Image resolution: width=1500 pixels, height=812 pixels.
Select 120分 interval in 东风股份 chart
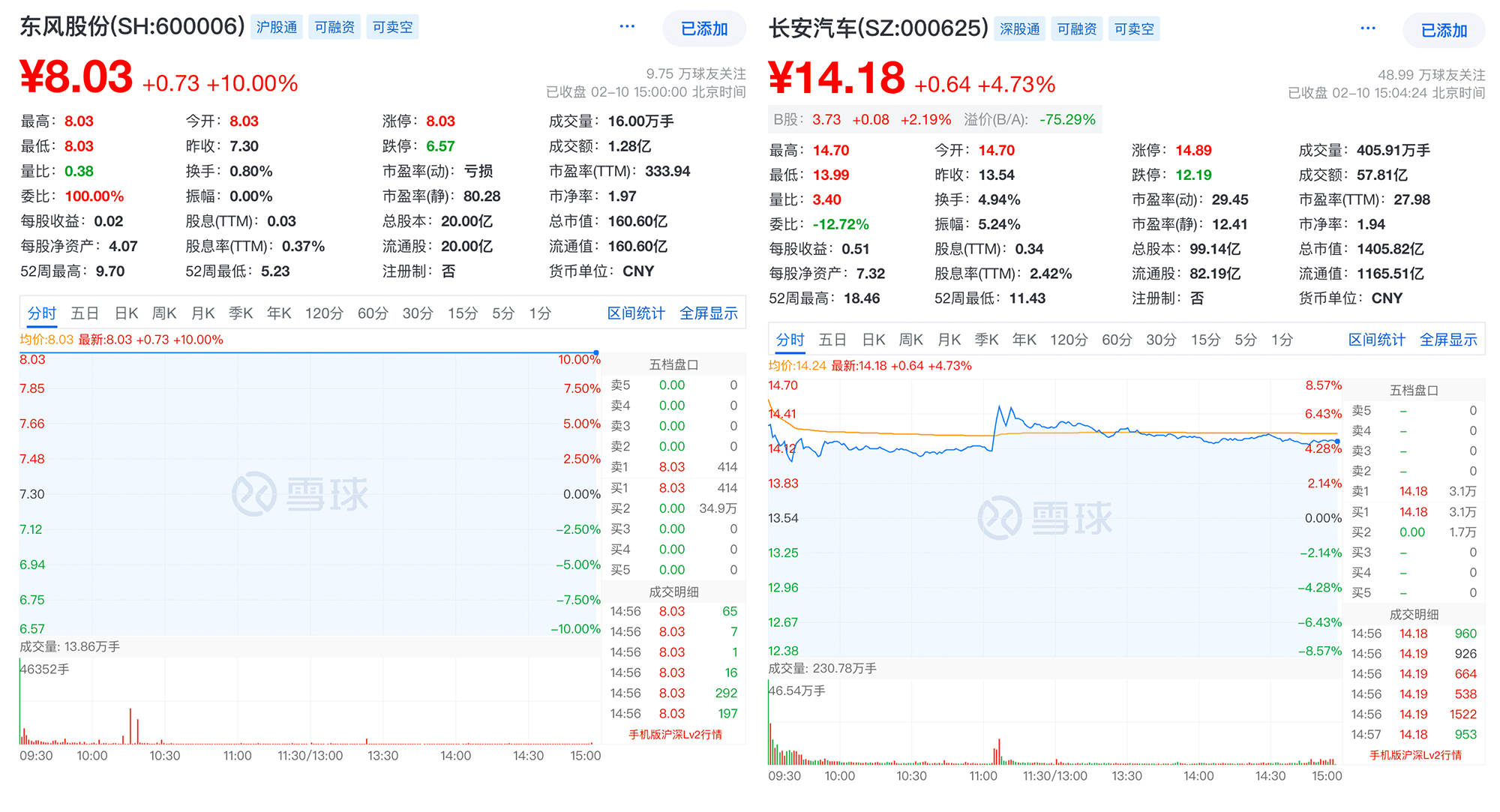[324, 313]
